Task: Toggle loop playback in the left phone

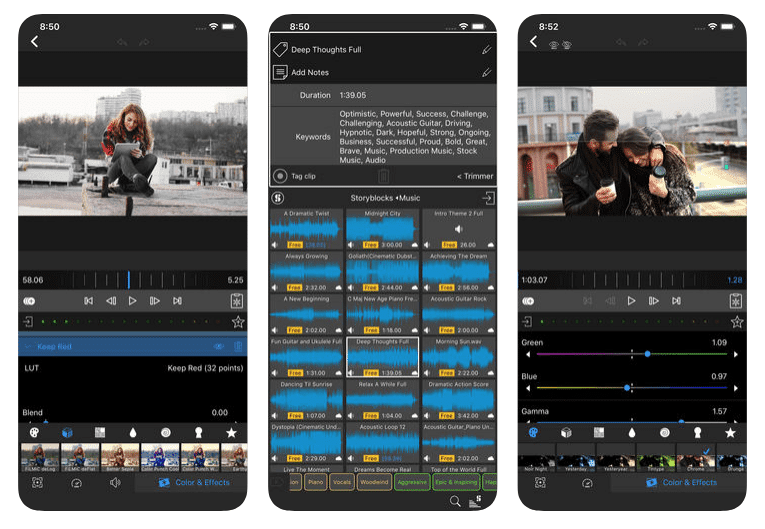Action: tap(29, 301)
